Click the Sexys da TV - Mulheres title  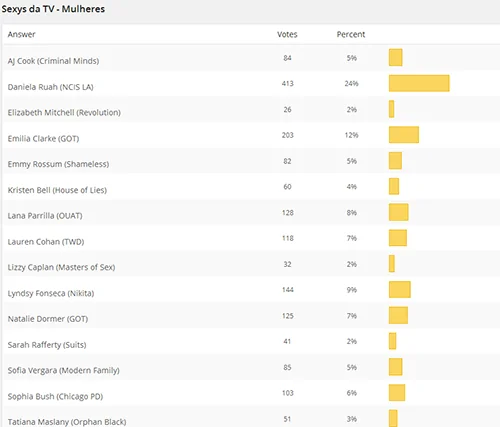tap(53, 9)
